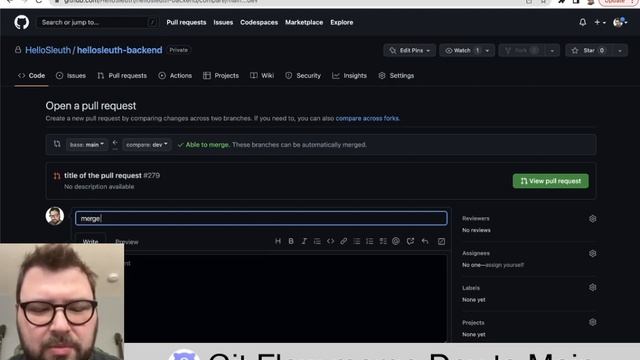Expand the Star lists arrow

click(620, 51)
